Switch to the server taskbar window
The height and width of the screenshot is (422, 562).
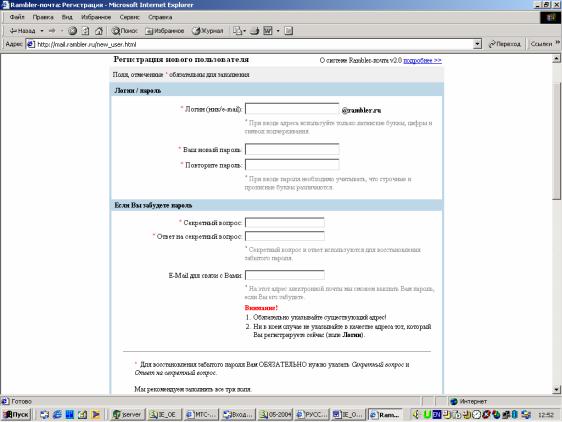(127, 415)
